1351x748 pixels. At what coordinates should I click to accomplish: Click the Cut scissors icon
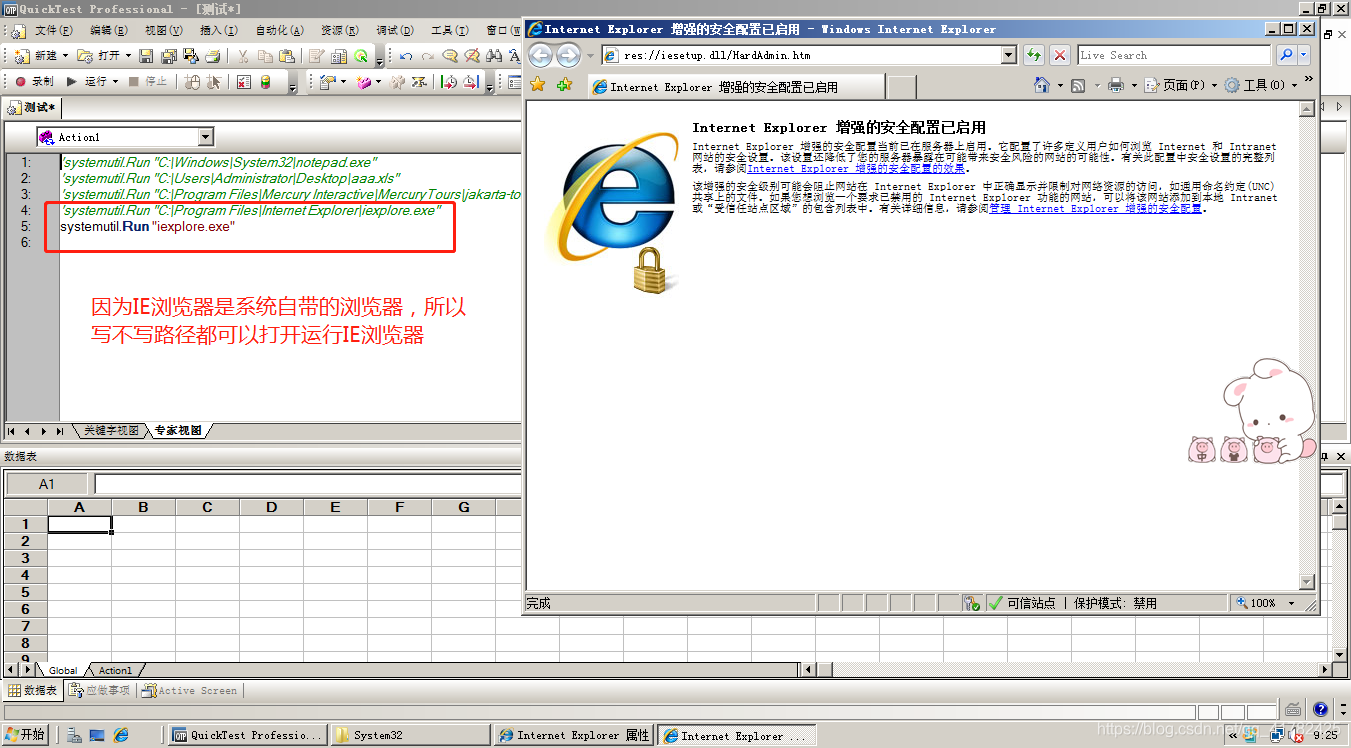[x=243, y=56]
